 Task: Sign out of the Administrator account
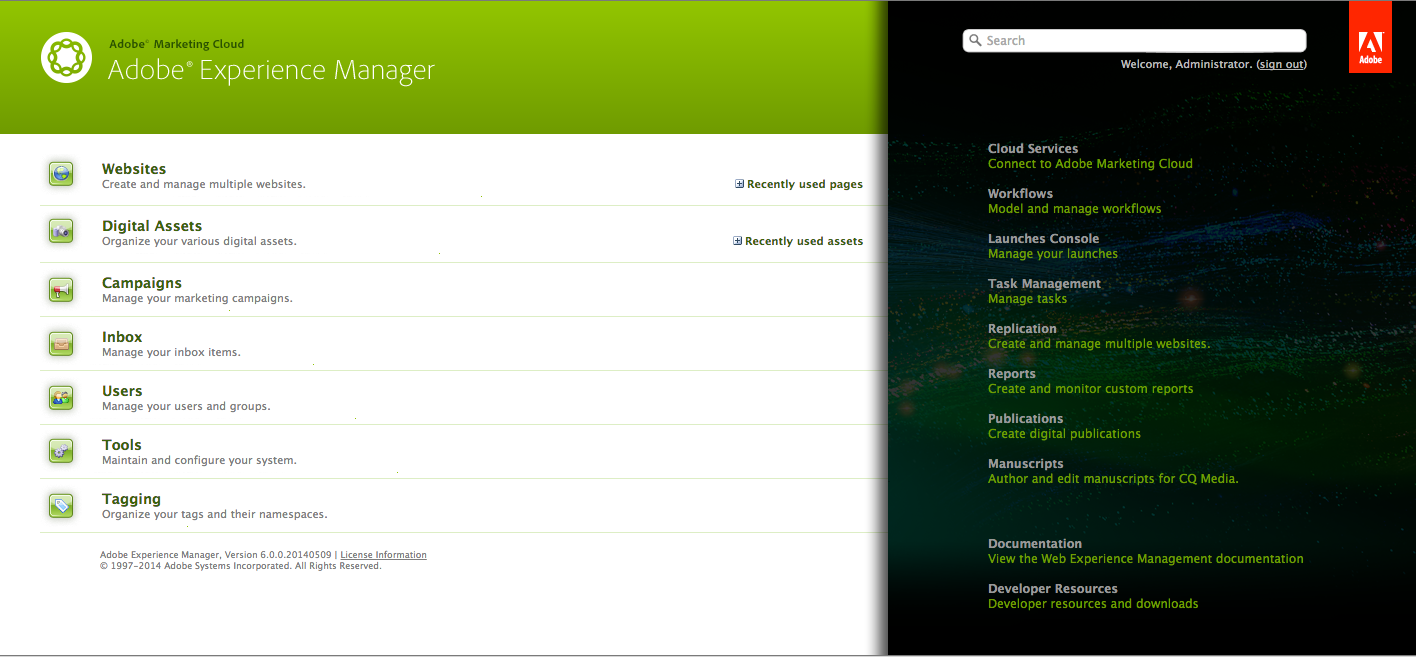click(1281, 64)
